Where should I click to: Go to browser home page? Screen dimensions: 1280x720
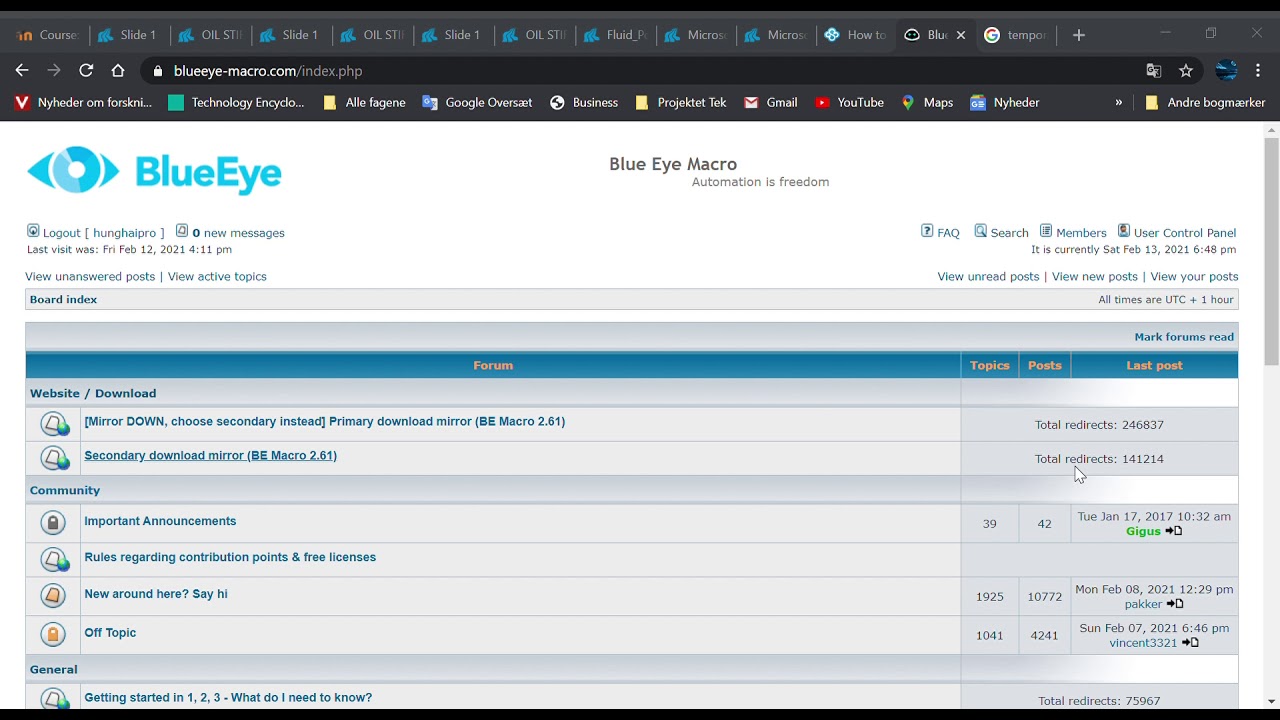(x=118, y=70)
